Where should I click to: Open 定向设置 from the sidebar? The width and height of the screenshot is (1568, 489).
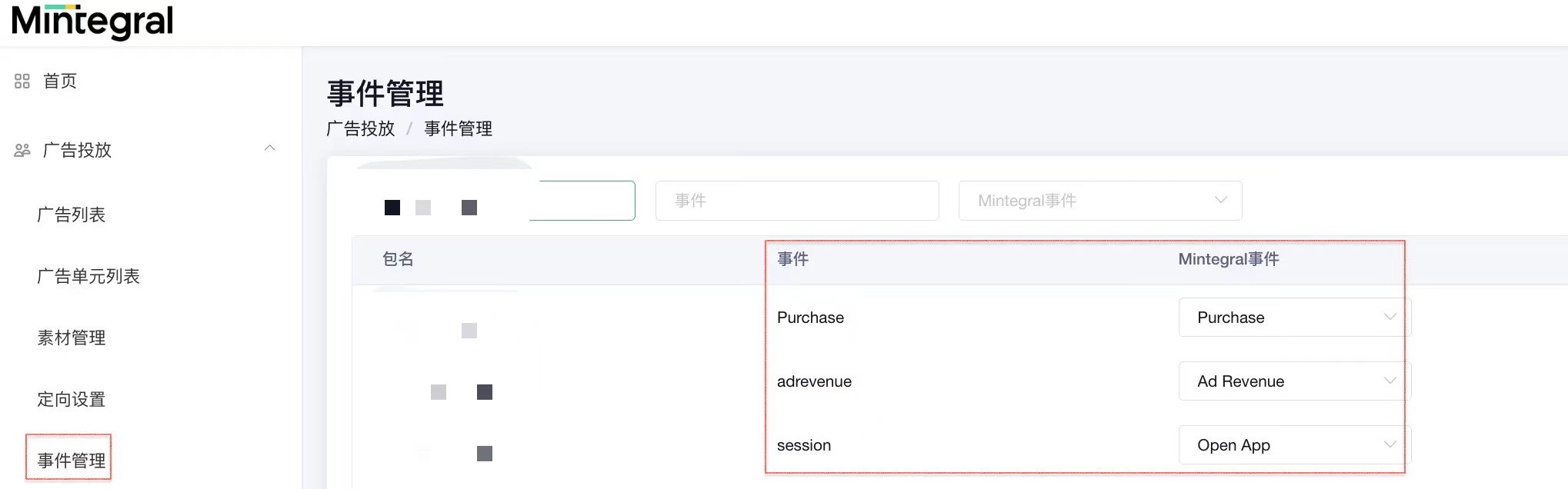[71, 399]
